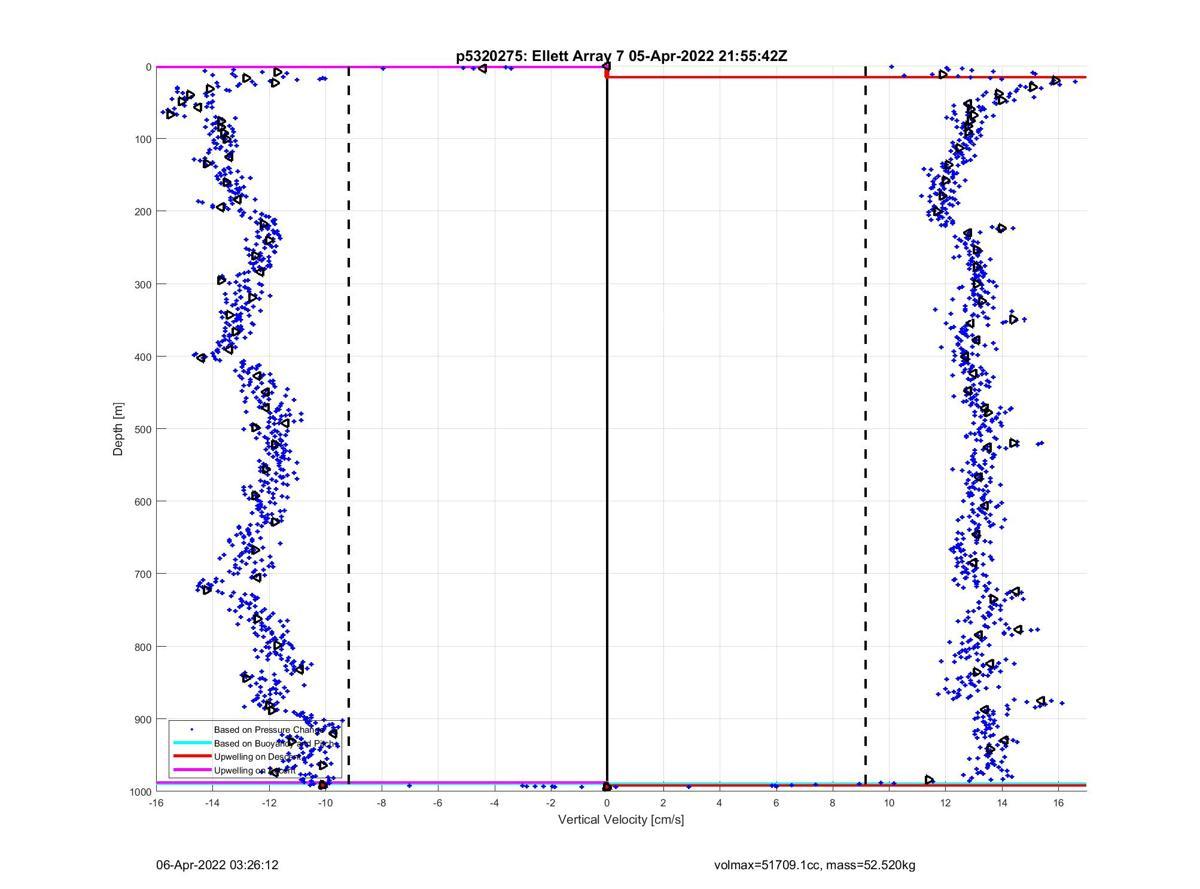The height and width of the screenshot is (889, 1200).
Task: Click velocity axis tick label '-6'
Action: pos(438,803)
